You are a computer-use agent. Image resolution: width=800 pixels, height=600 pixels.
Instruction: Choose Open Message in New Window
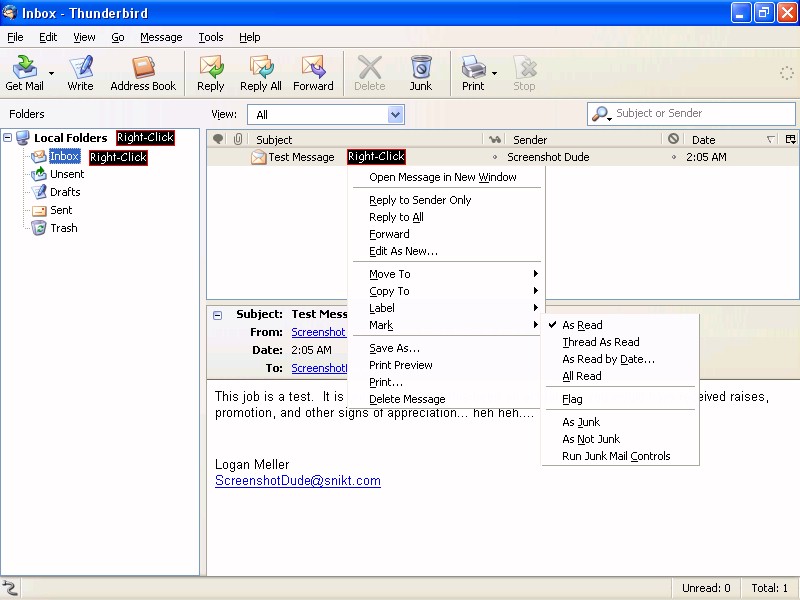click(446, 177)
